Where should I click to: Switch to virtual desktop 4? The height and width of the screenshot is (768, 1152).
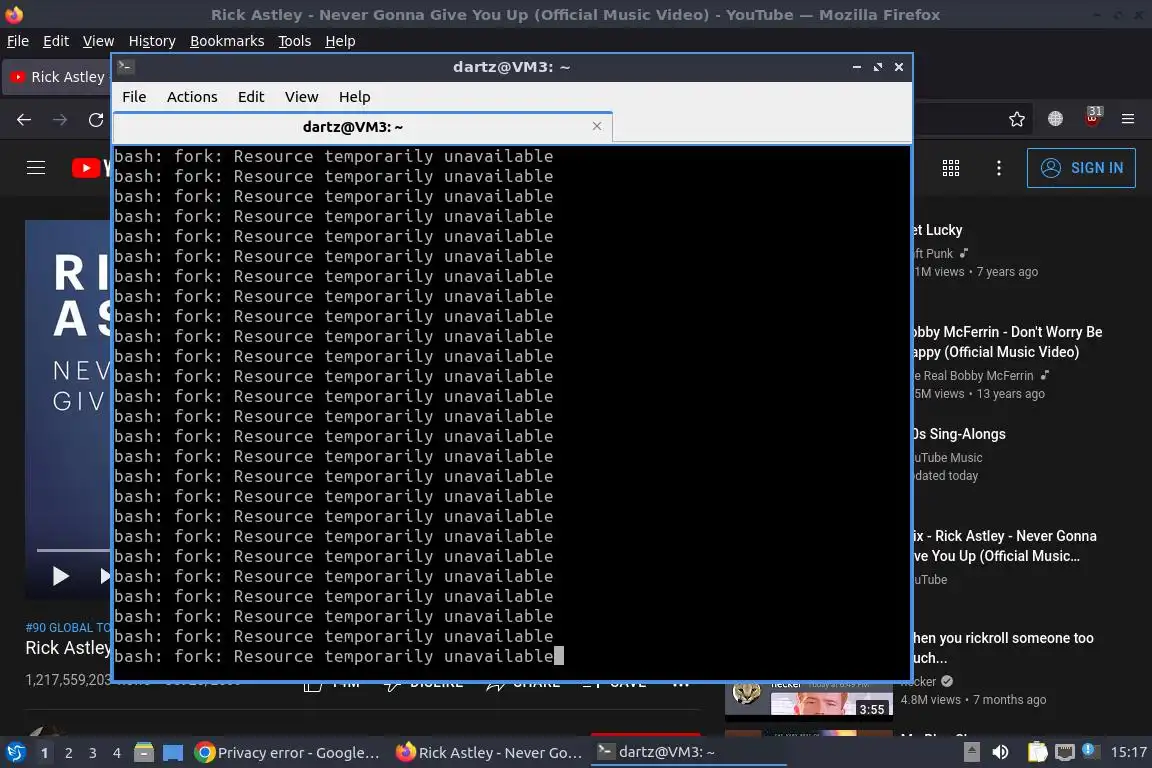point(117,753)
